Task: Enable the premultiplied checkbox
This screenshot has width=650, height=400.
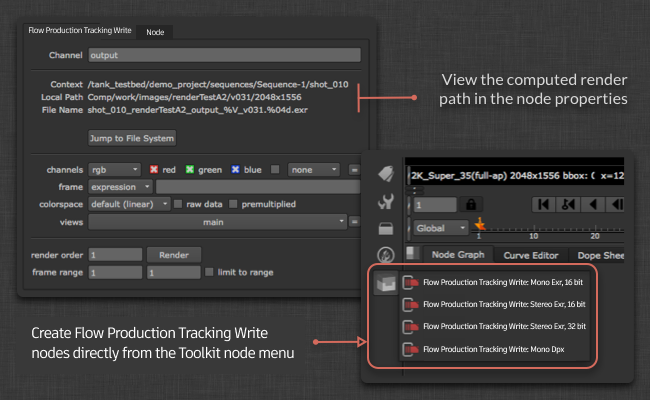Action: coord(233,204)
